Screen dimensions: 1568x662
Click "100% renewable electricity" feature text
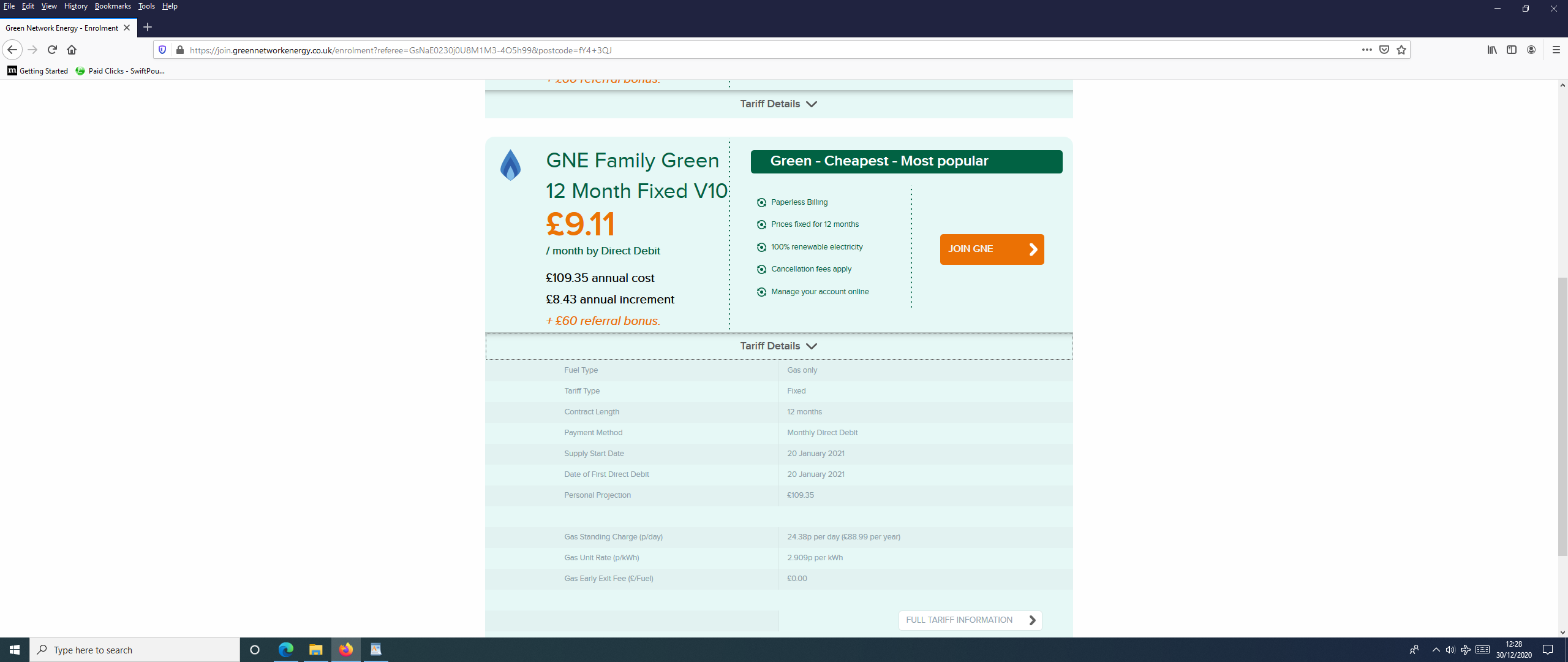coord(816,247)
